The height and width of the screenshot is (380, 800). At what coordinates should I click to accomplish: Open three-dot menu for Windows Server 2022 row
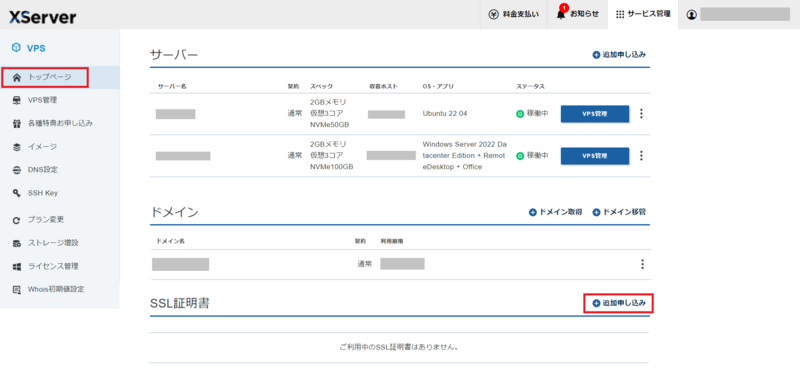[x=641, y=156]
